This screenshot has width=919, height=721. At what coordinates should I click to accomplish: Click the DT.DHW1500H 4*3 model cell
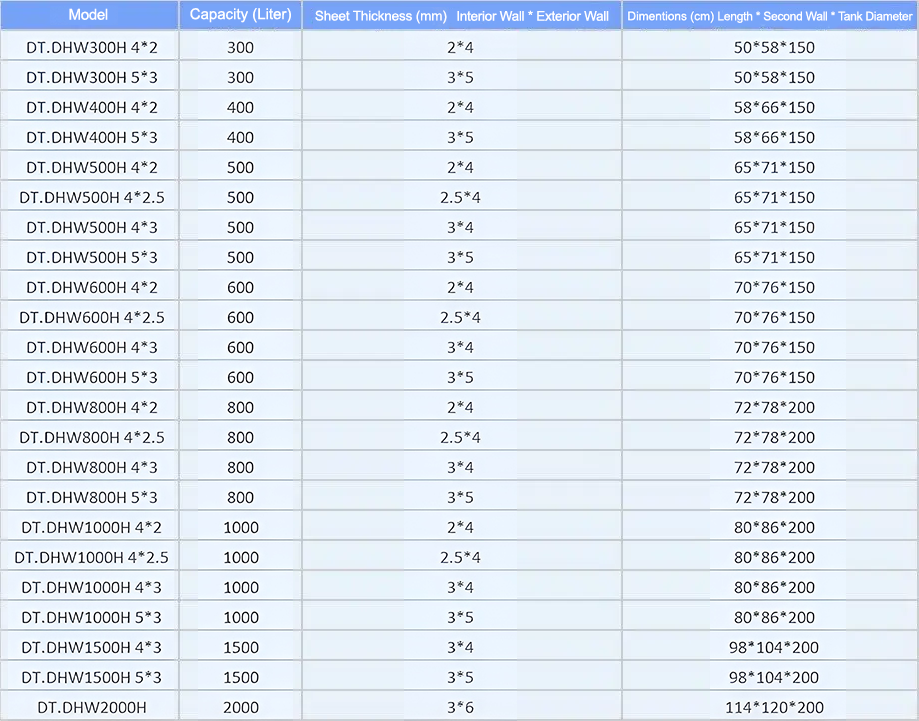(x=91, y=647)
